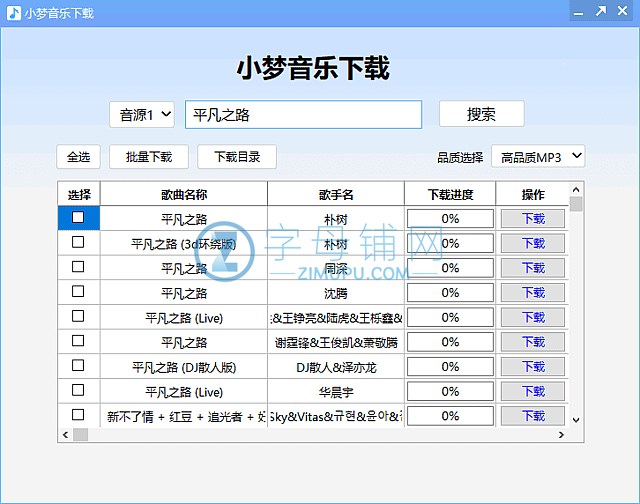Open the 音源1 source dropdown
Image resolution: width=640 pixels, height=504 pixels.
(142, 115)
